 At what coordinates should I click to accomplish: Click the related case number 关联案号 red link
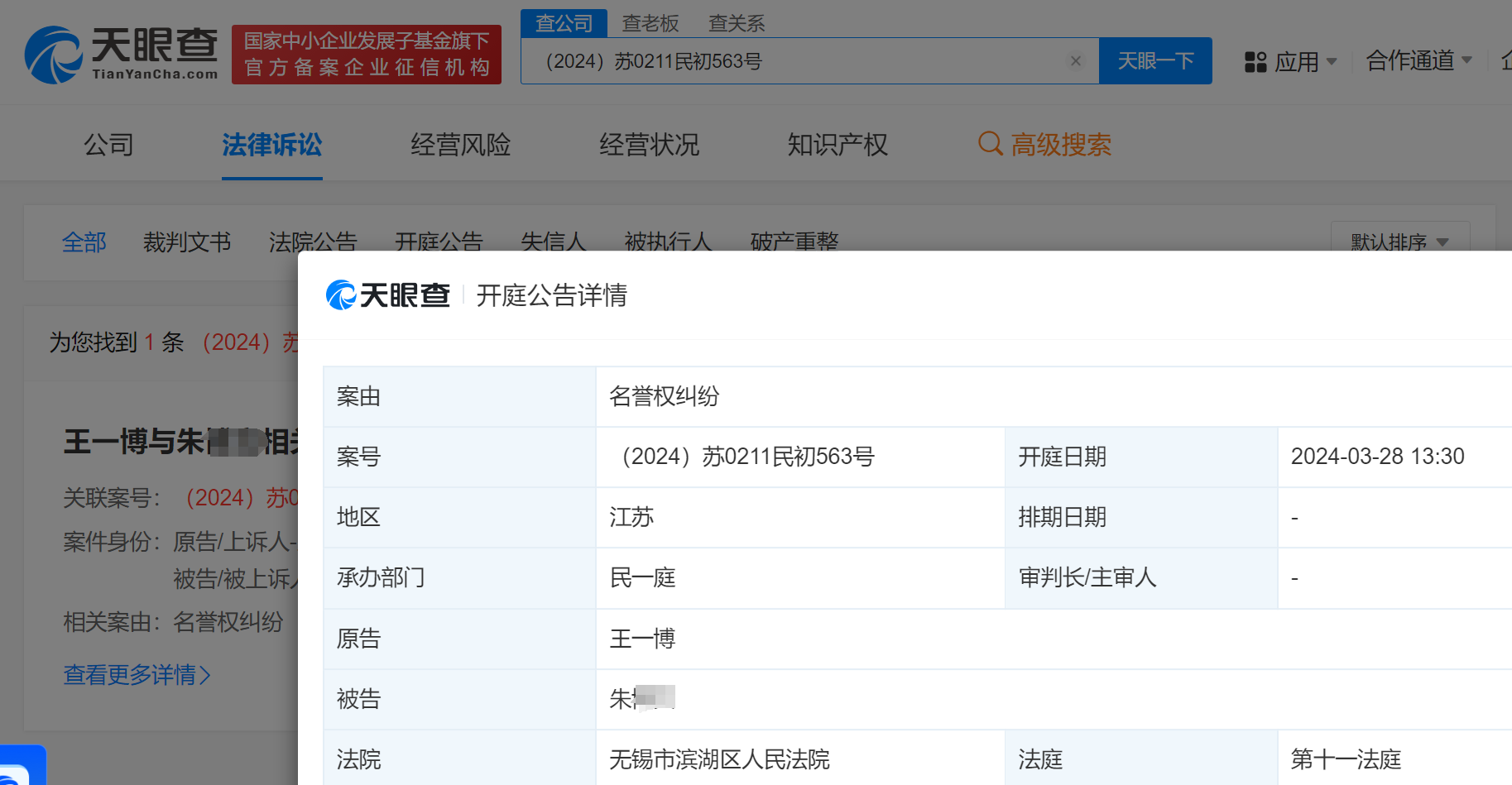coord(237,497)
